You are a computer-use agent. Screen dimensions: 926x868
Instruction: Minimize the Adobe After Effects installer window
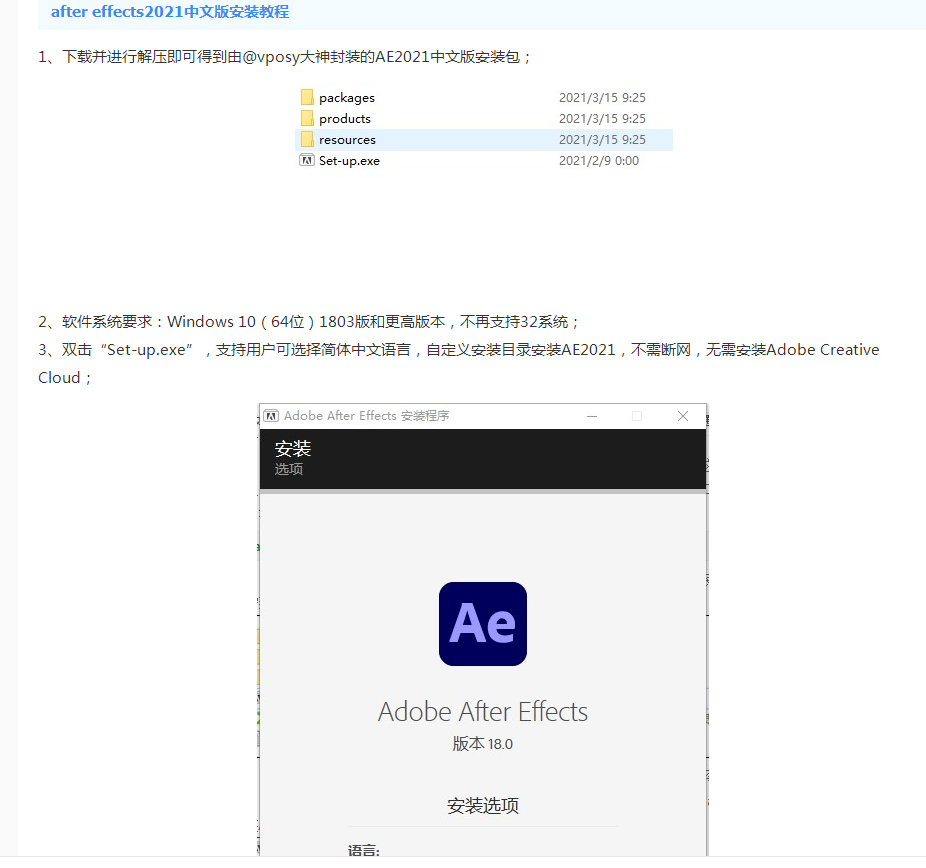click(x=592, y=416)
